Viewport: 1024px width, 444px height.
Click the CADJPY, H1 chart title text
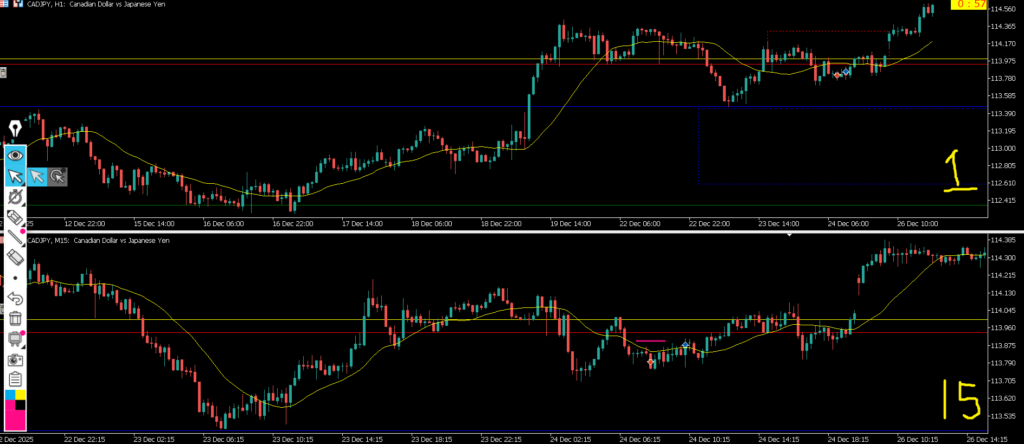coord(98,4)
